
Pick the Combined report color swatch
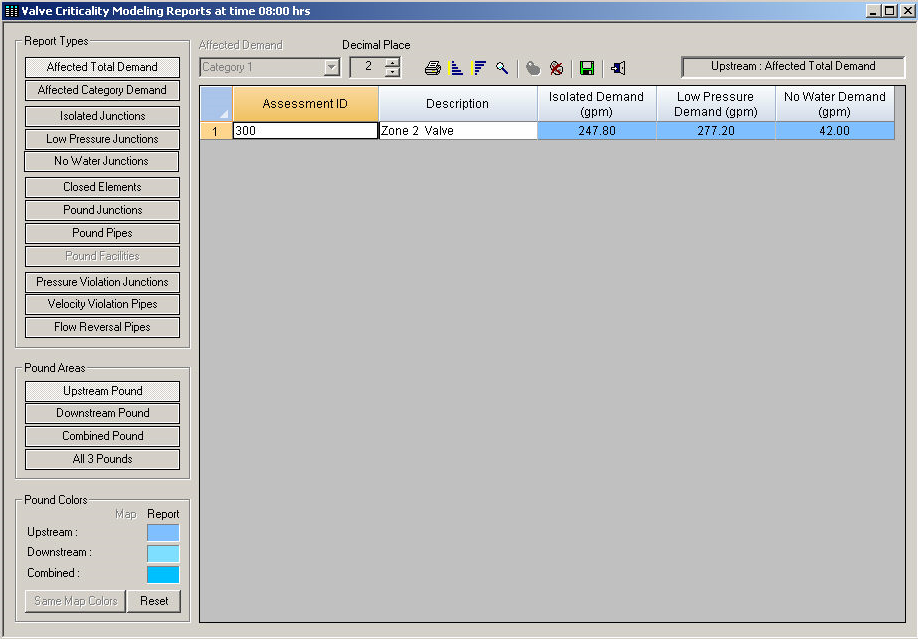(163, 575)
